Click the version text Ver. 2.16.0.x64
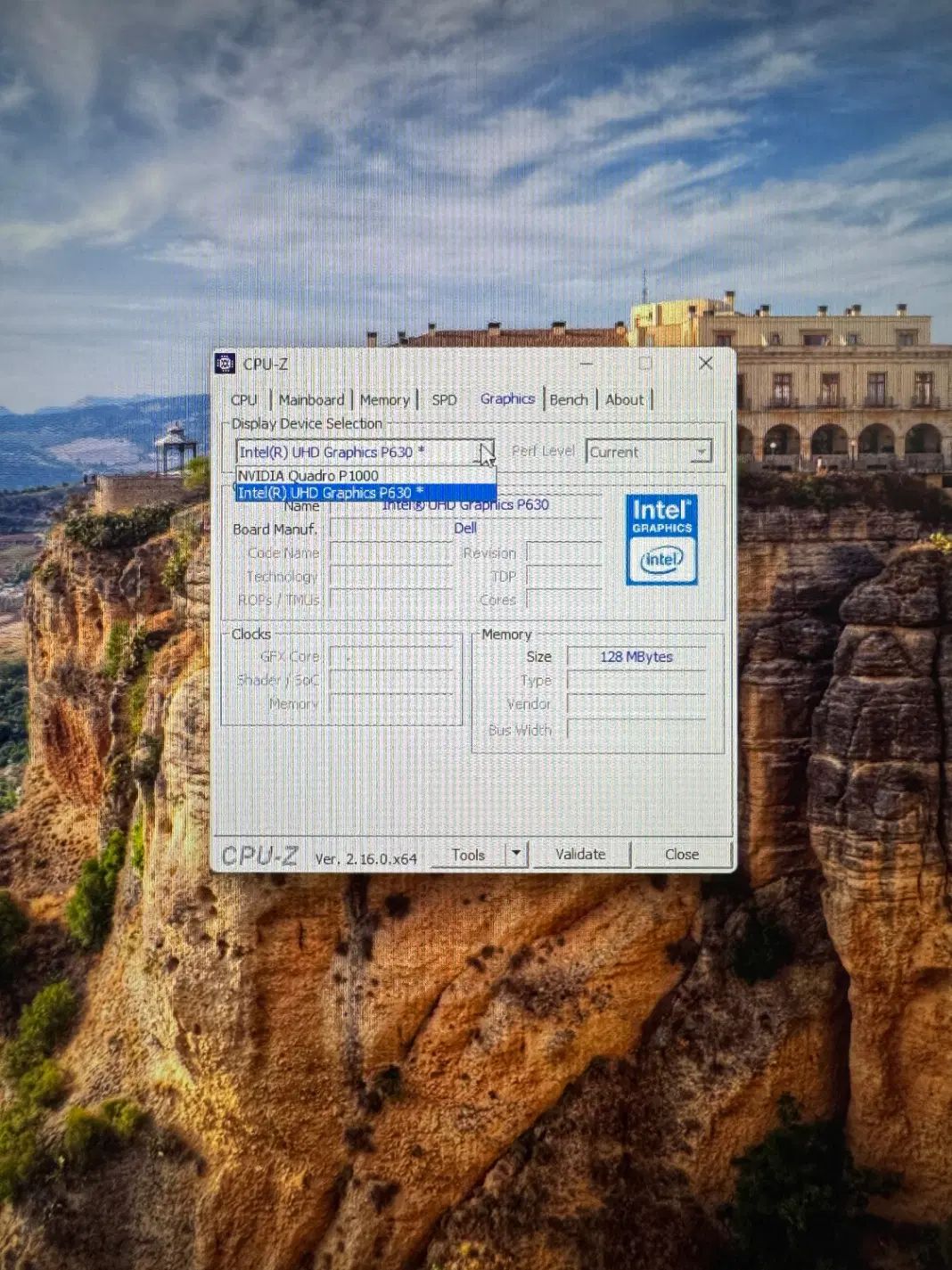This screenshot has height=1270, width=952. point(365,859)
